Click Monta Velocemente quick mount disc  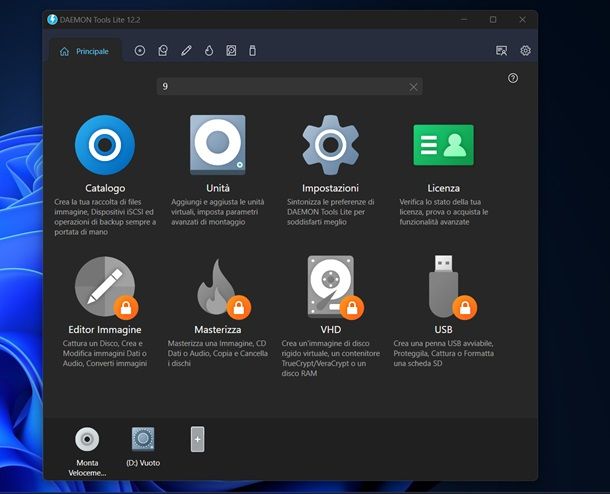pyautogui.click(x=88, y=440)
